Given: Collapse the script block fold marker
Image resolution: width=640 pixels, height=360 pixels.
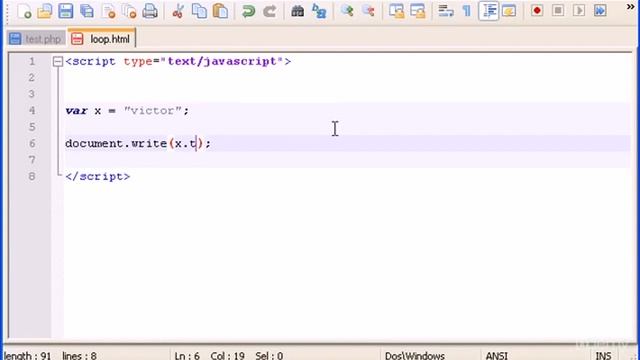Looking at the screenshot, I should click(58, 62).
